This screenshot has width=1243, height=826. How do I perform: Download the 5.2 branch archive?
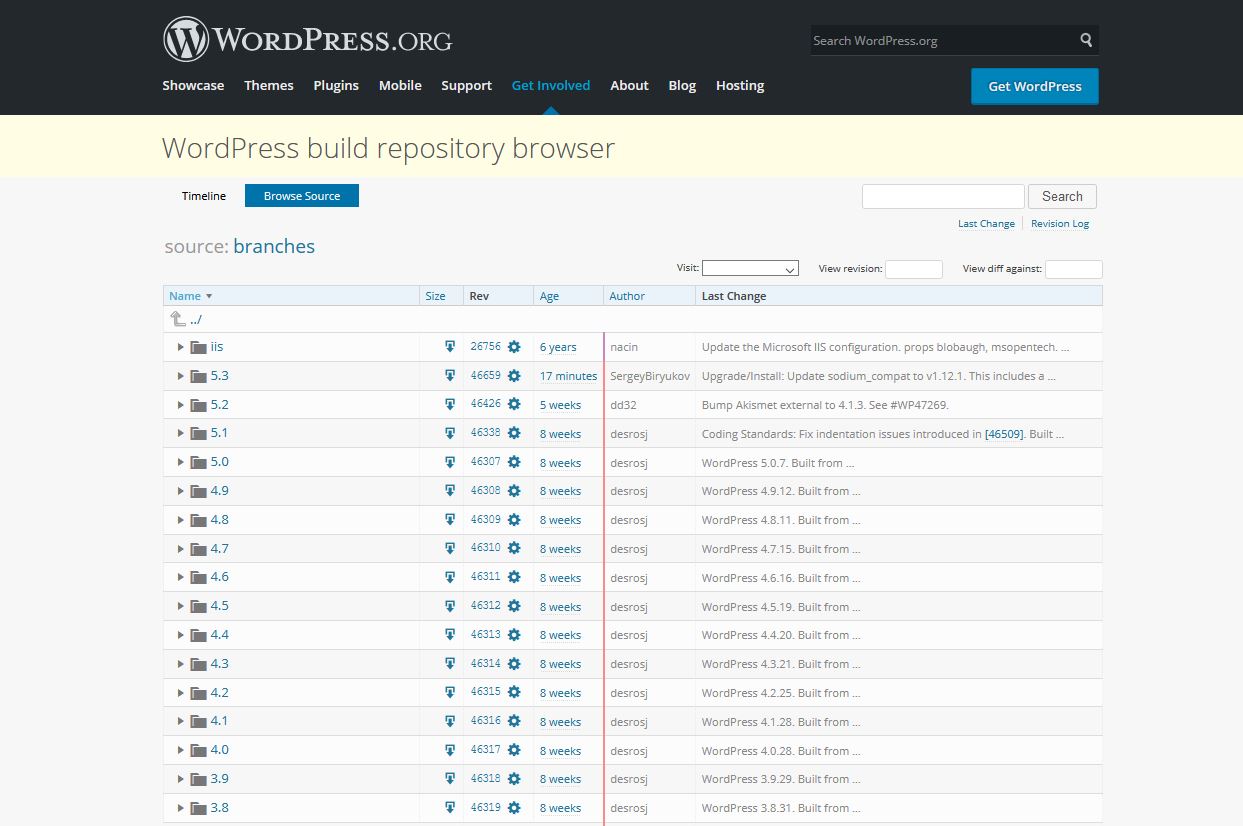450,405
